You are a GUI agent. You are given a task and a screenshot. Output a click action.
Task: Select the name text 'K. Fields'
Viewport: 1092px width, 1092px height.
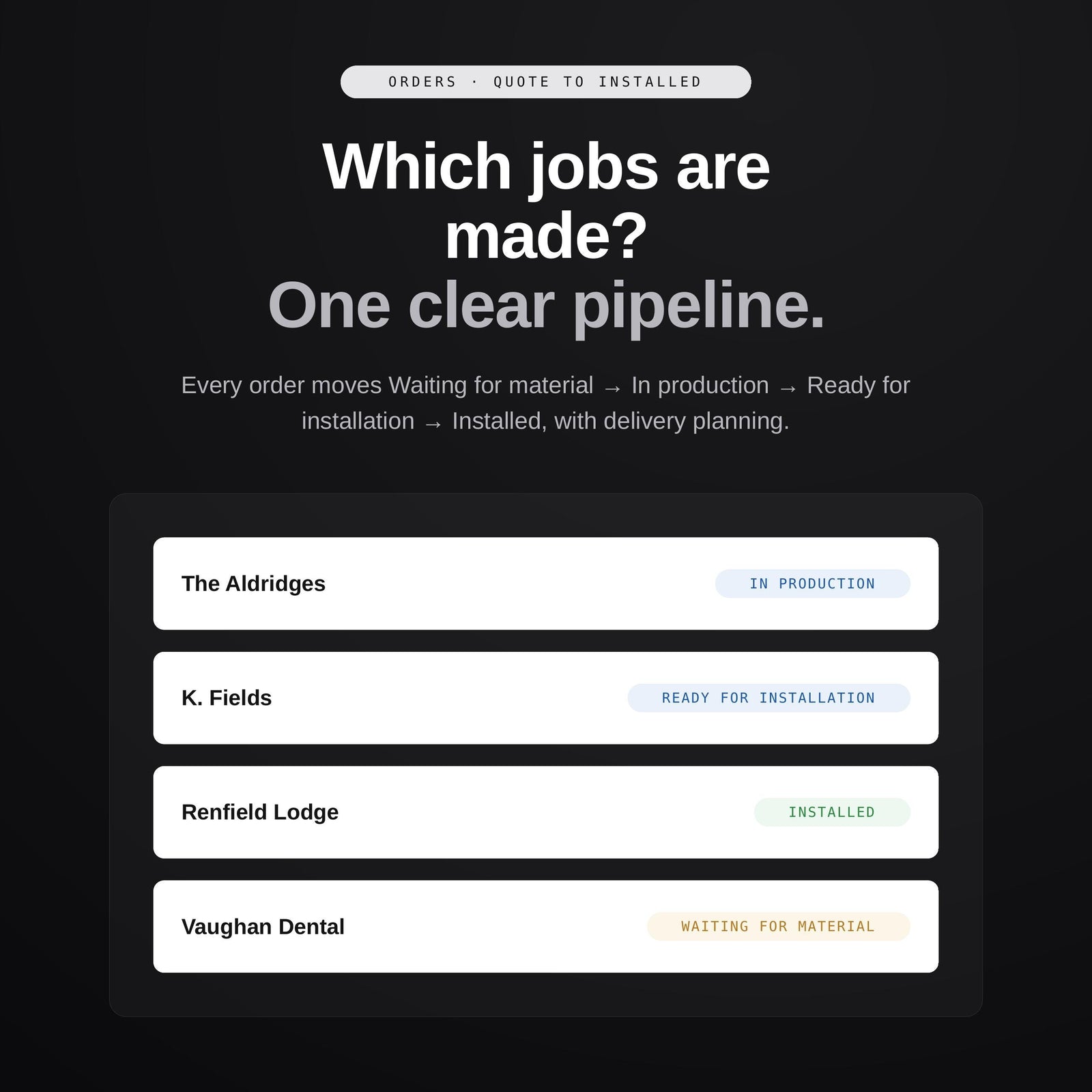(x=227, y=698)
